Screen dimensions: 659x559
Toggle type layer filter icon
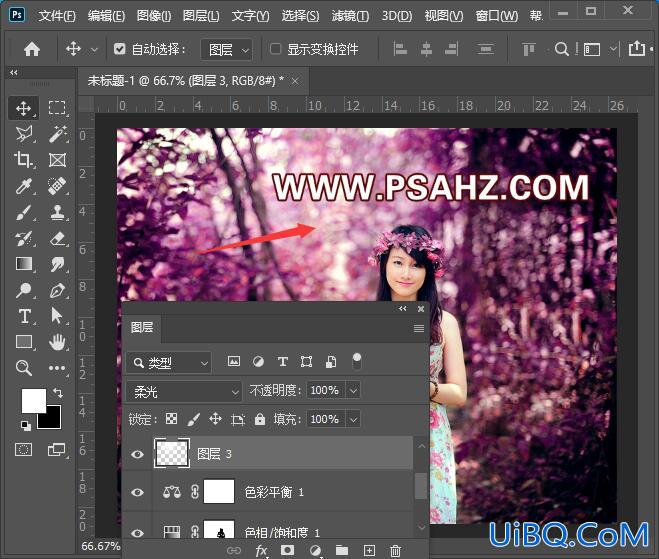tap(282, 361)
